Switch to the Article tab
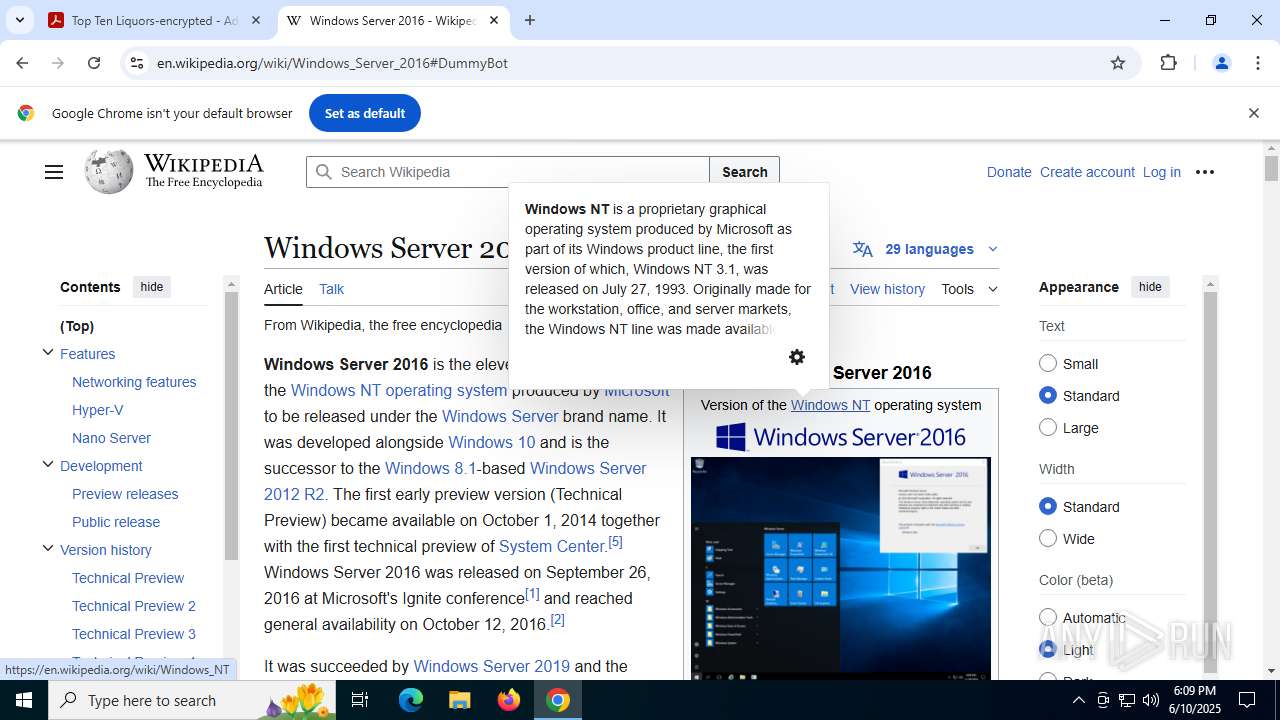The height and width of the screenshot is (720, 1280). coord(283,289)
